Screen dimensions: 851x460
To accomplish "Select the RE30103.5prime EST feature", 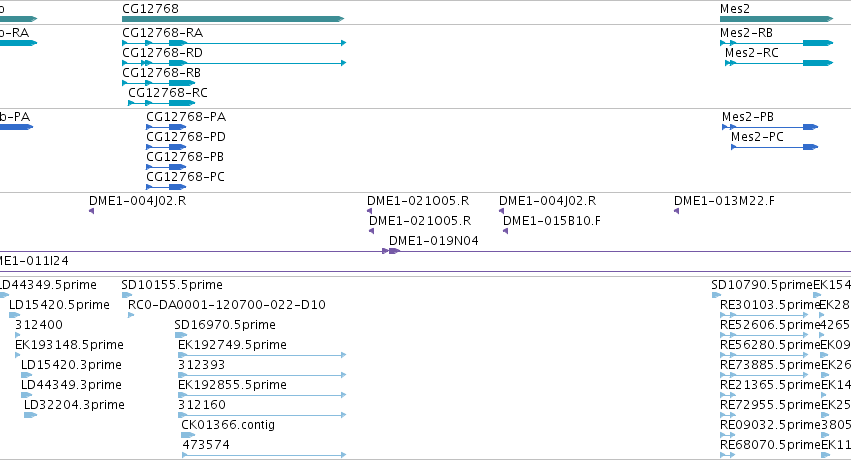I will (765, 315).
